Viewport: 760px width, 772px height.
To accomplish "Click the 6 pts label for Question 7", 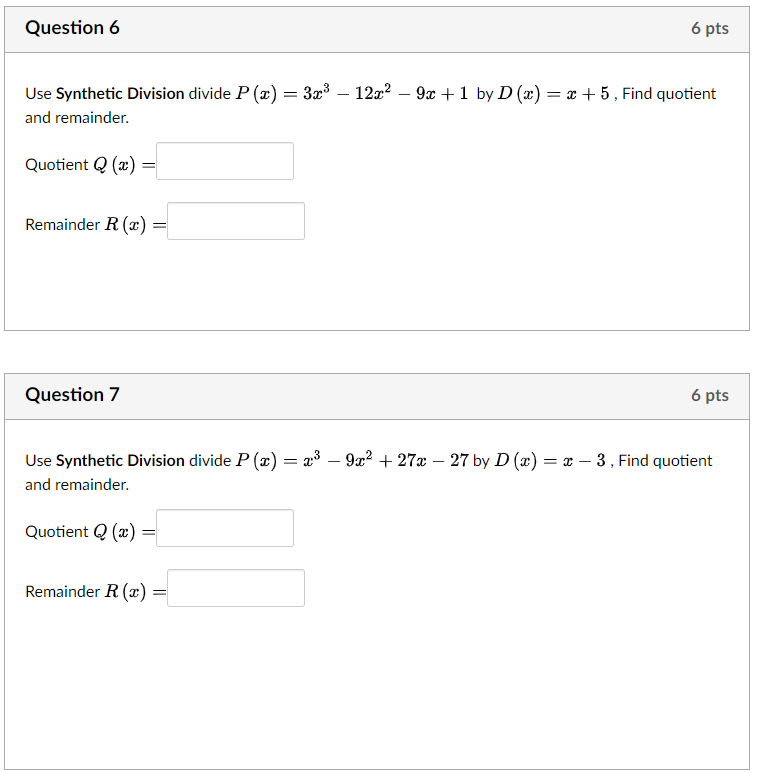I will [709, 396].
